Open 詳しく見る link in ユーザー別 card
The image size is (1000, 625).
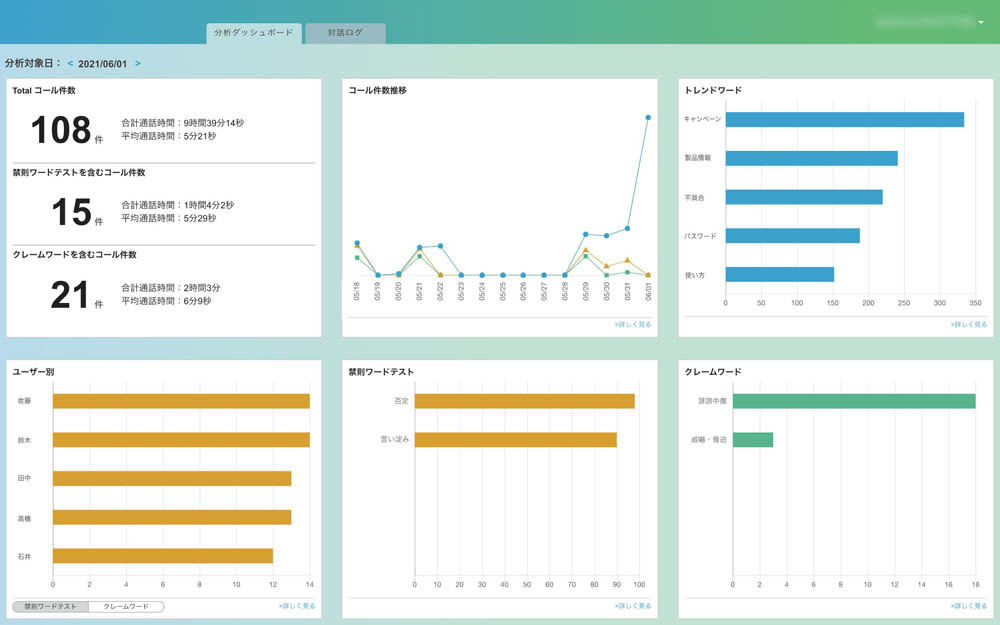(297, 606)
